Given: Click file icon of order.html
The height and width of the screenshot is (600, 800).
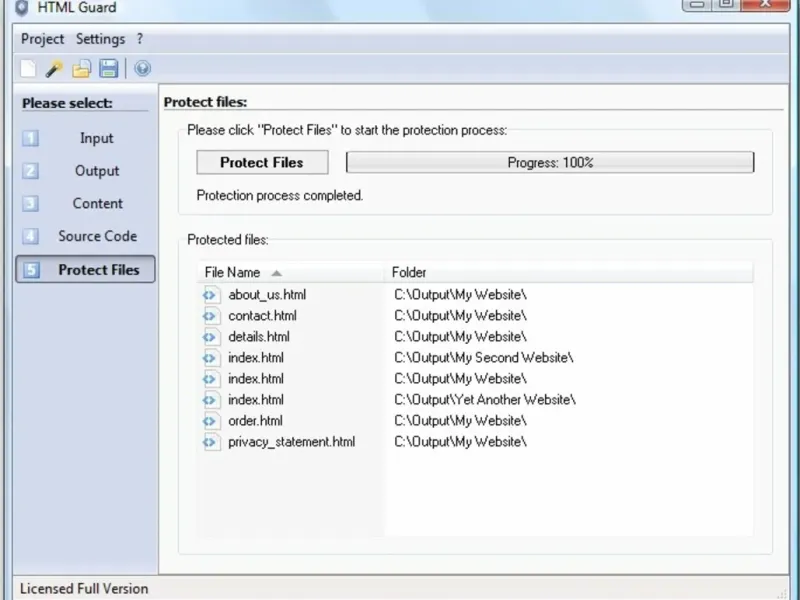Looking at the screenshot, I should point(211,421).
